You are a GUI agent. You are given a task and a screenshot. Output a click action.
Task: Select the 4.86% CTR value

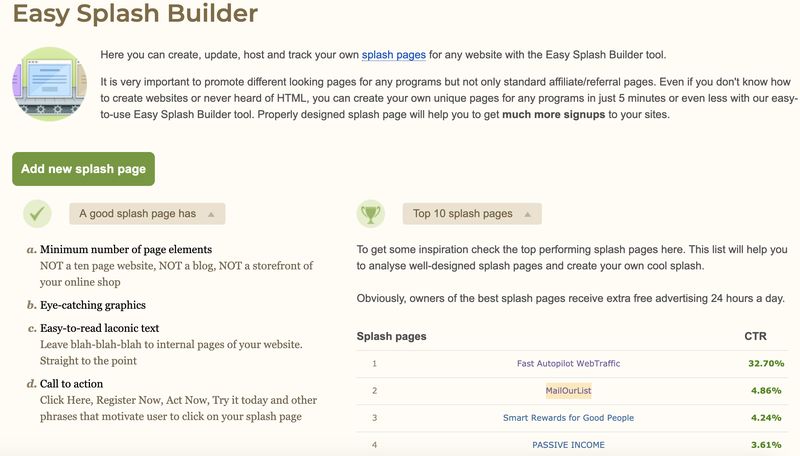click(766, 390)
